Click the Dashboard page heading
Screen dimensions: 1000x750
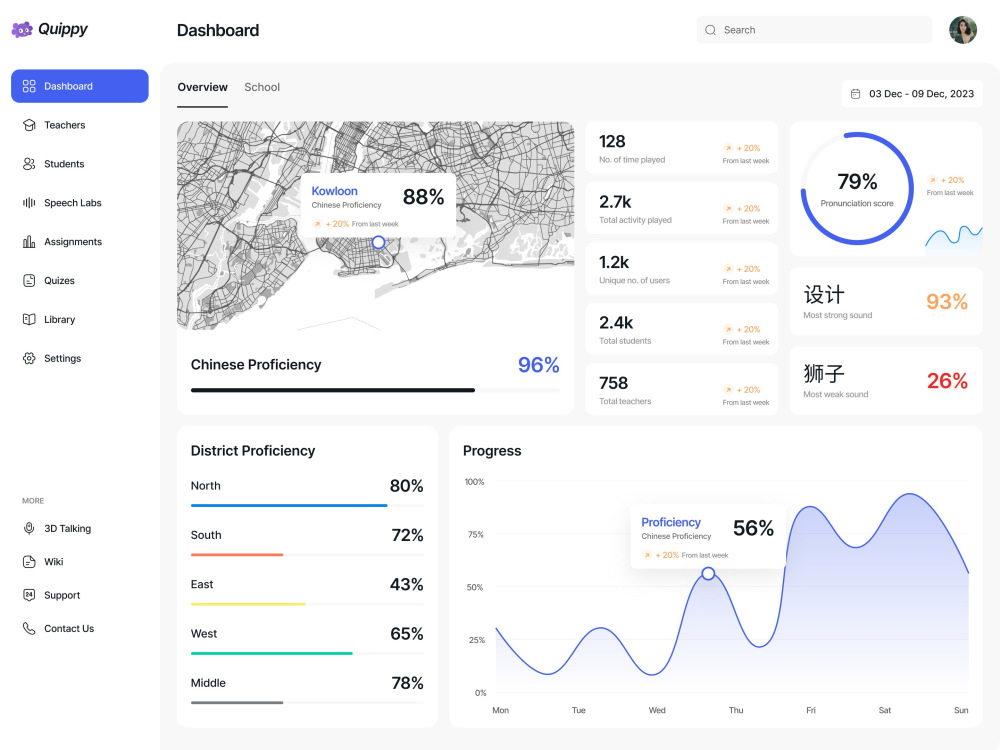point(218,30)
